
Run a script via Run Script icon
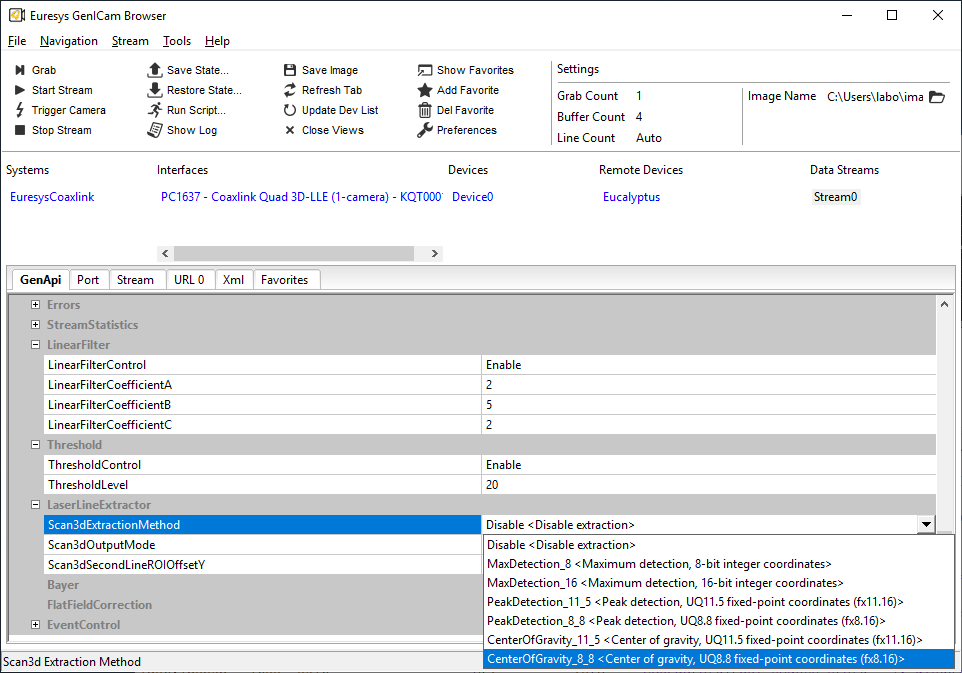tap(155, 110)
